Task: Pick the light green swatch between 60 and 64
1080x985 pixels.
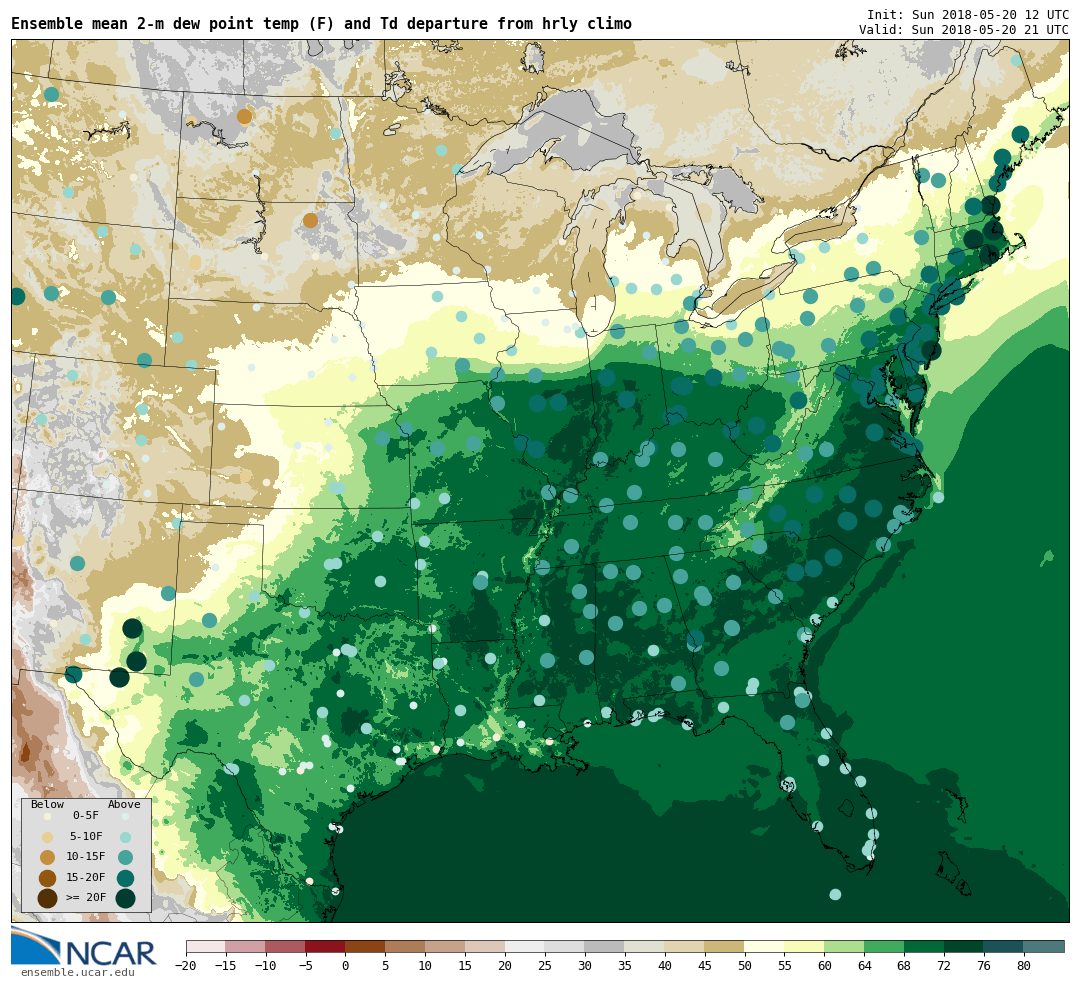Action: (844, 946)
